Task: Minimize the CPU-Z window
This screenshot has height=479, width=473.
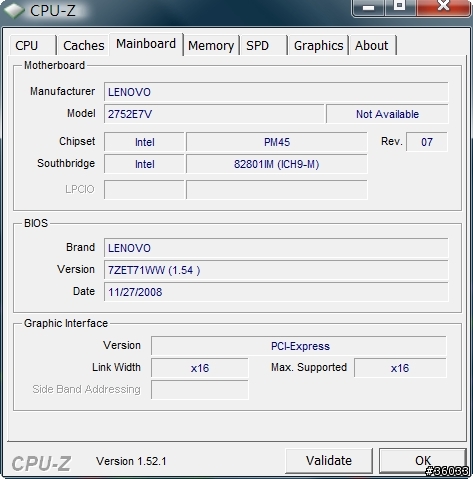Action: 368,7
